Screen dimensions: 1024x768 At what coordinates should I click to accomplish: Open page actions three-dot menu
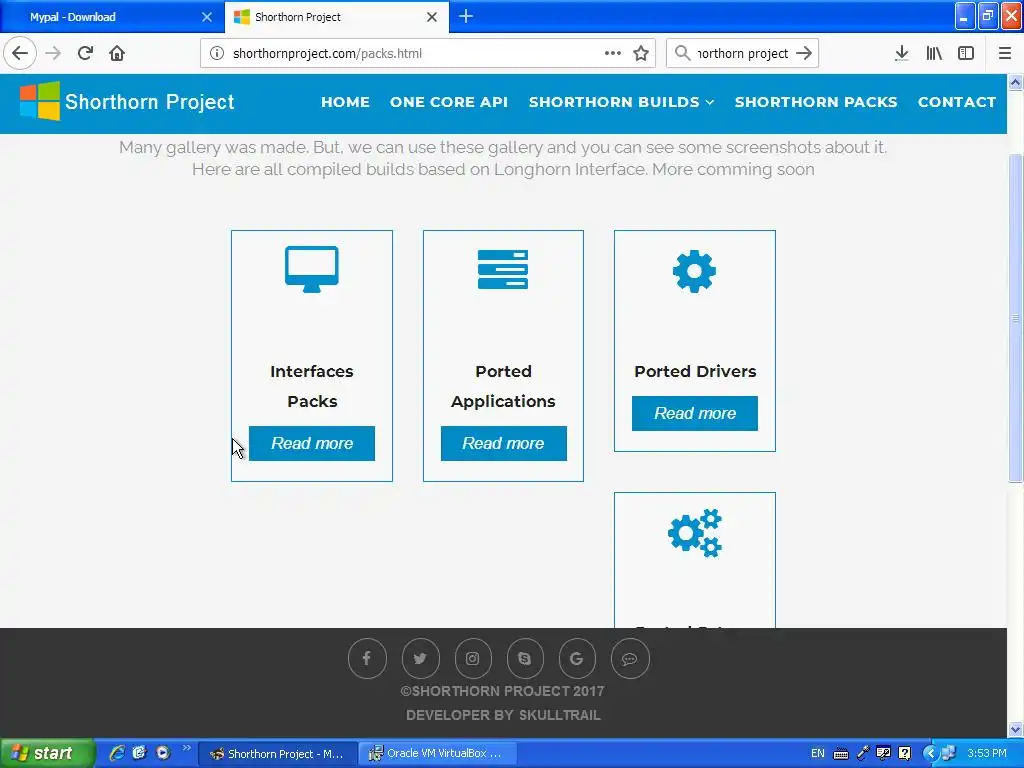[x=613, y=53]
